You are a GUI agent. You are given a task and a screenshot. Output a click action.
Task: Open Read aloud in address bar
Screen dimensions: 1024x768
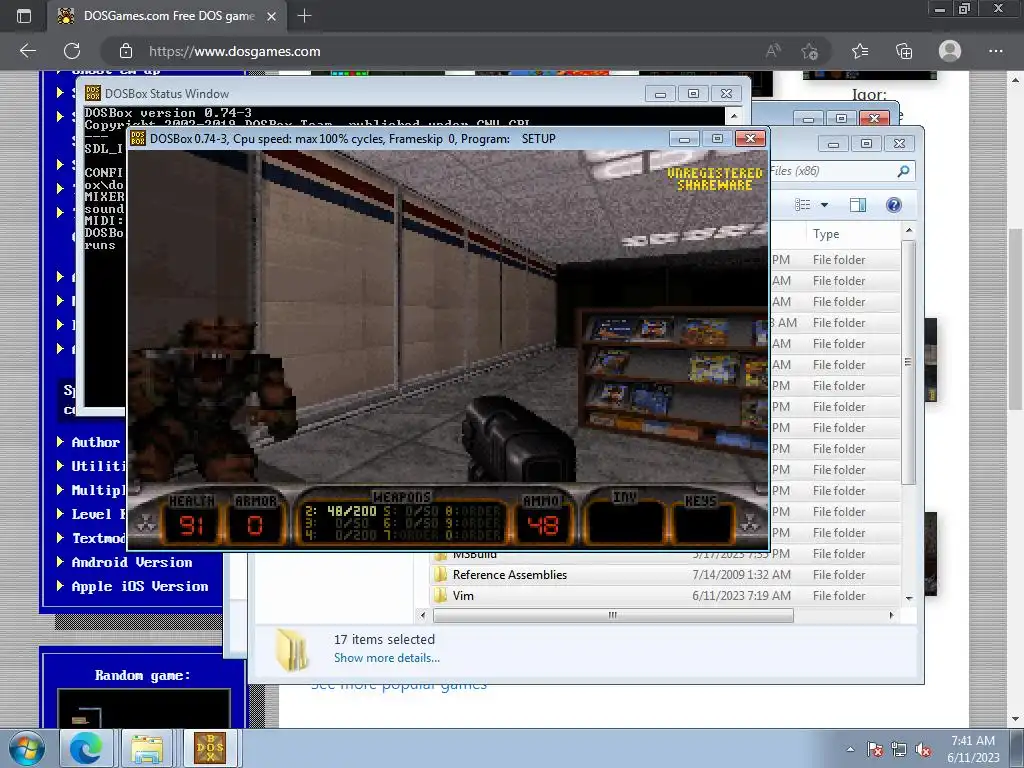[773, 51]
